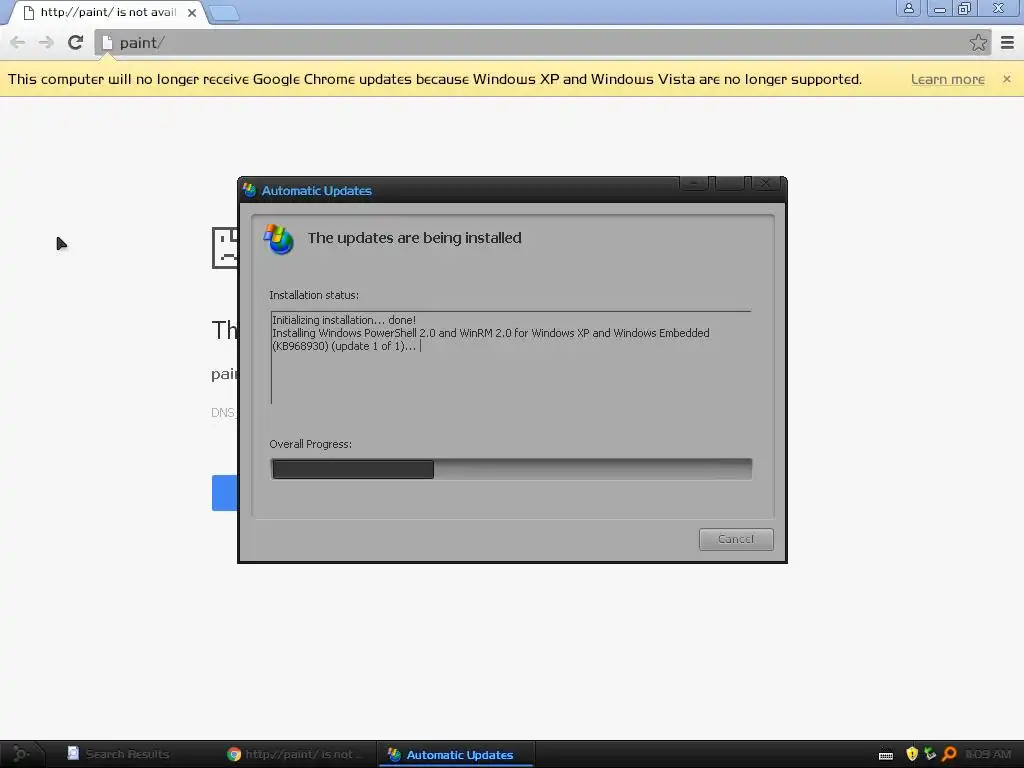Bookmark this page with the star icon
The image size is (1024, 768).
pyautogui.click(x=978, y=42)
